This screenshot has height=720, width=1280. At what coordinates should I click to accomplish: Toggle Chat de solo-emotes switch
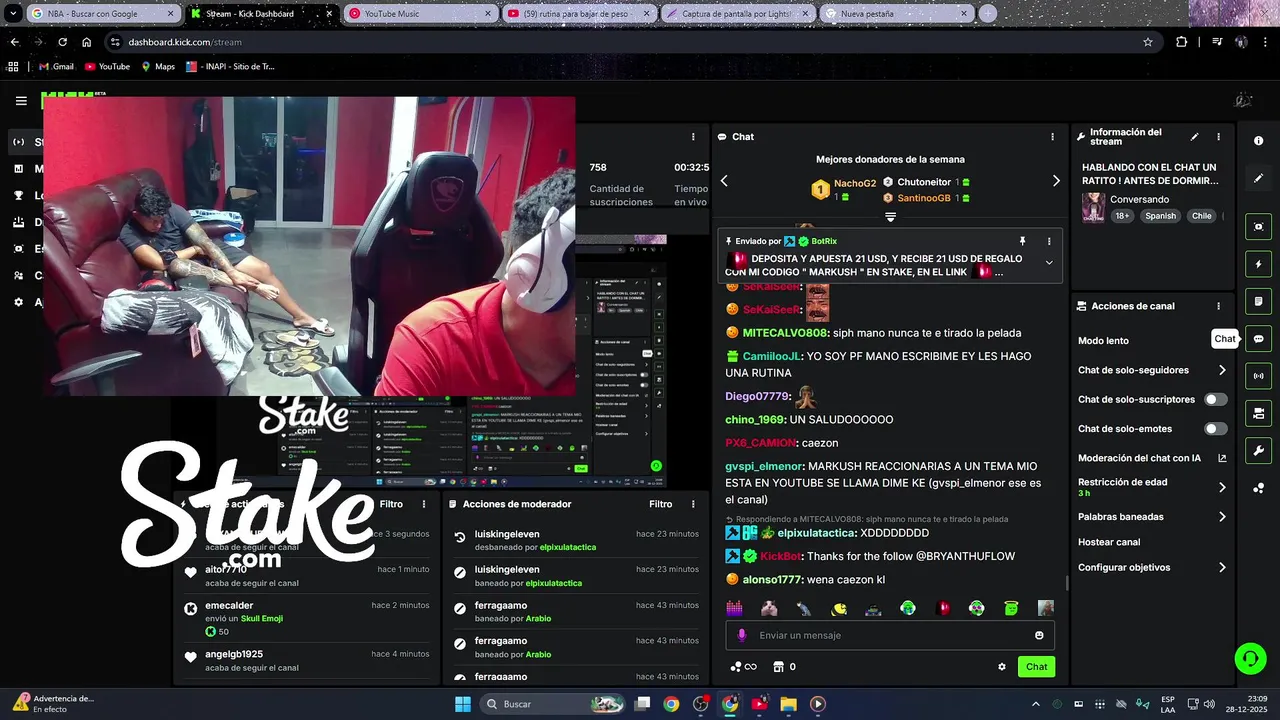1215,429
